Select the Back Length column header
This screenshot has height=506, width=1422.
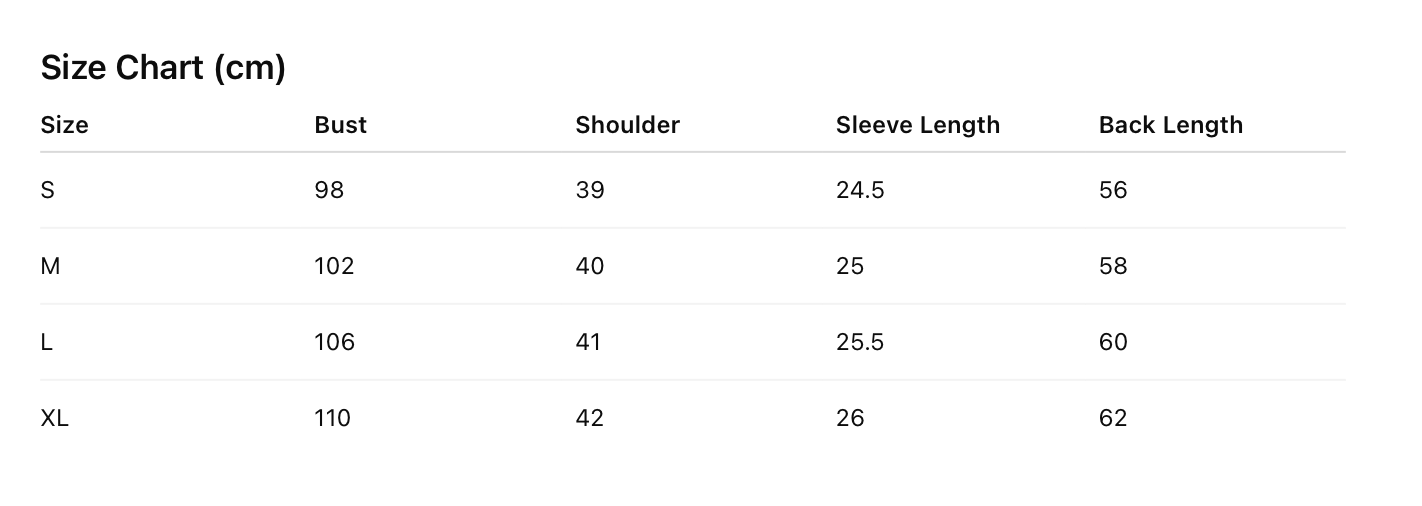[1170, 125]
